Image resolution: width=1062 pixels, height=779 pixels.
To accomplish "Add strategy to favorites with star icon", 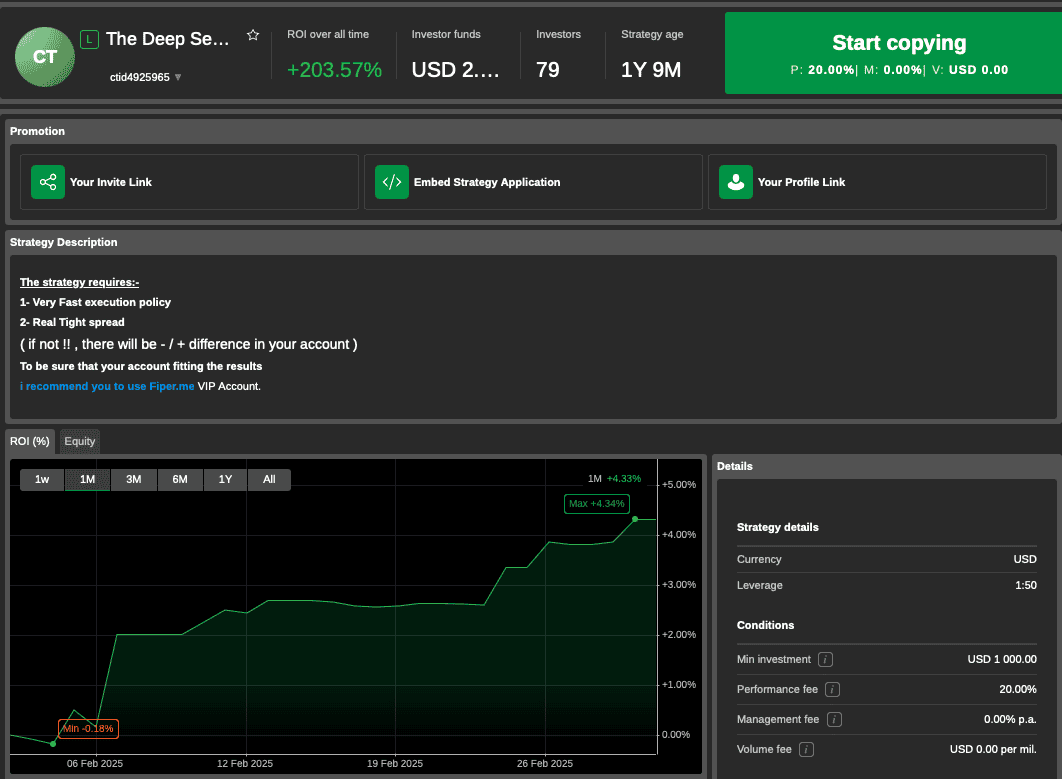I will point(253,35).
